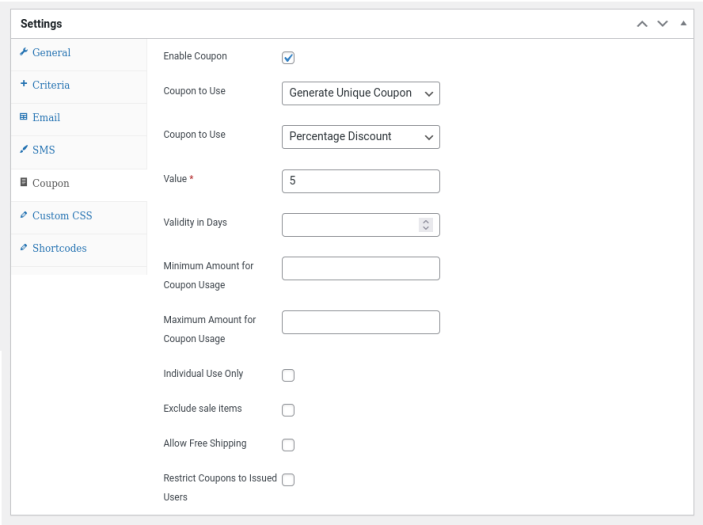Tick the Exclude sale items checkbox
The width and height of the screenshot is (703, 525).
[x=289, y=410]
